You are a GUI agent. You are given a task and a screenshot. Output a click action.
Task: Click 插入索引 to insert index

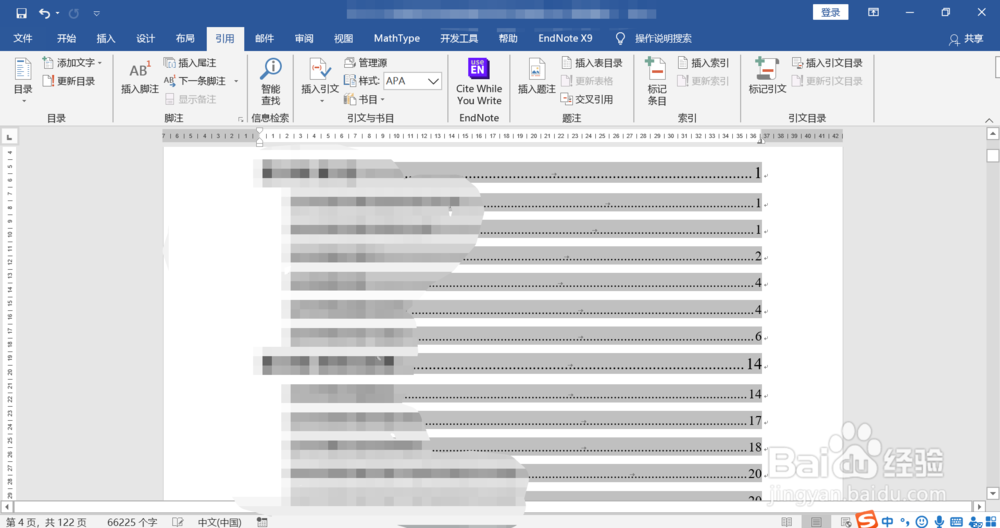(x=703, y=62)
